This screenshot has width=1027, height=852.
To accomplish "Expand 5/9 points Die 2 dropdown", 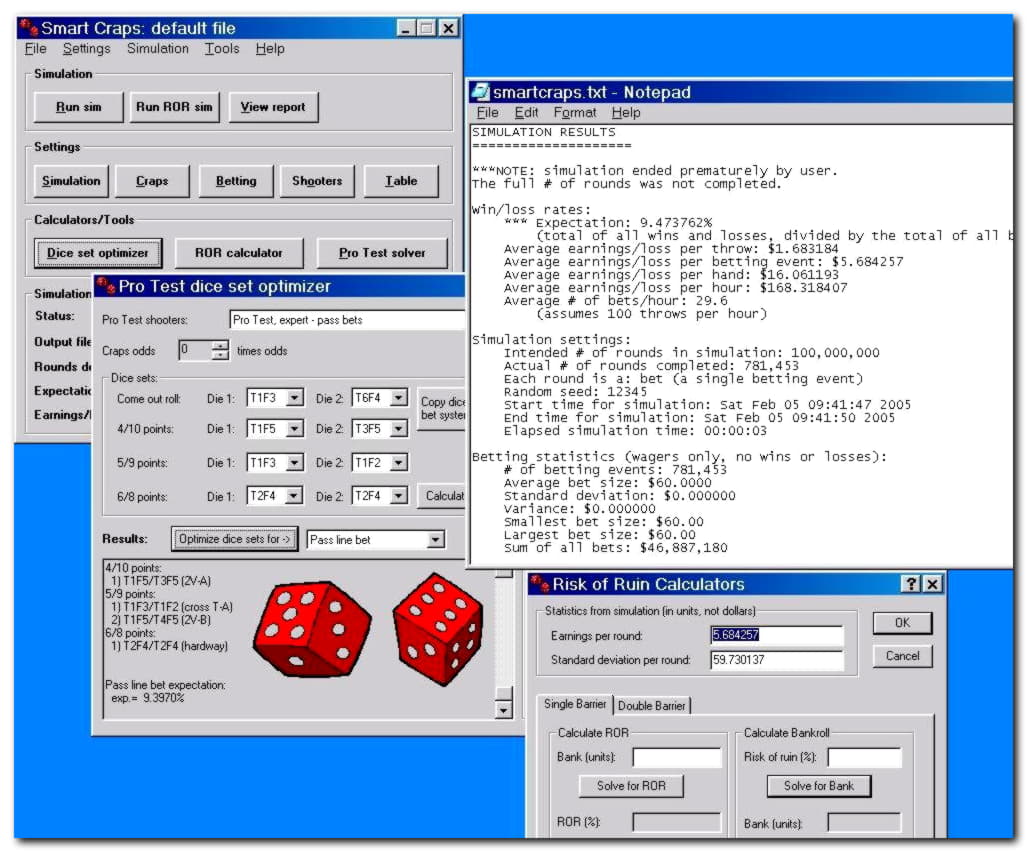I will point(398,463).
